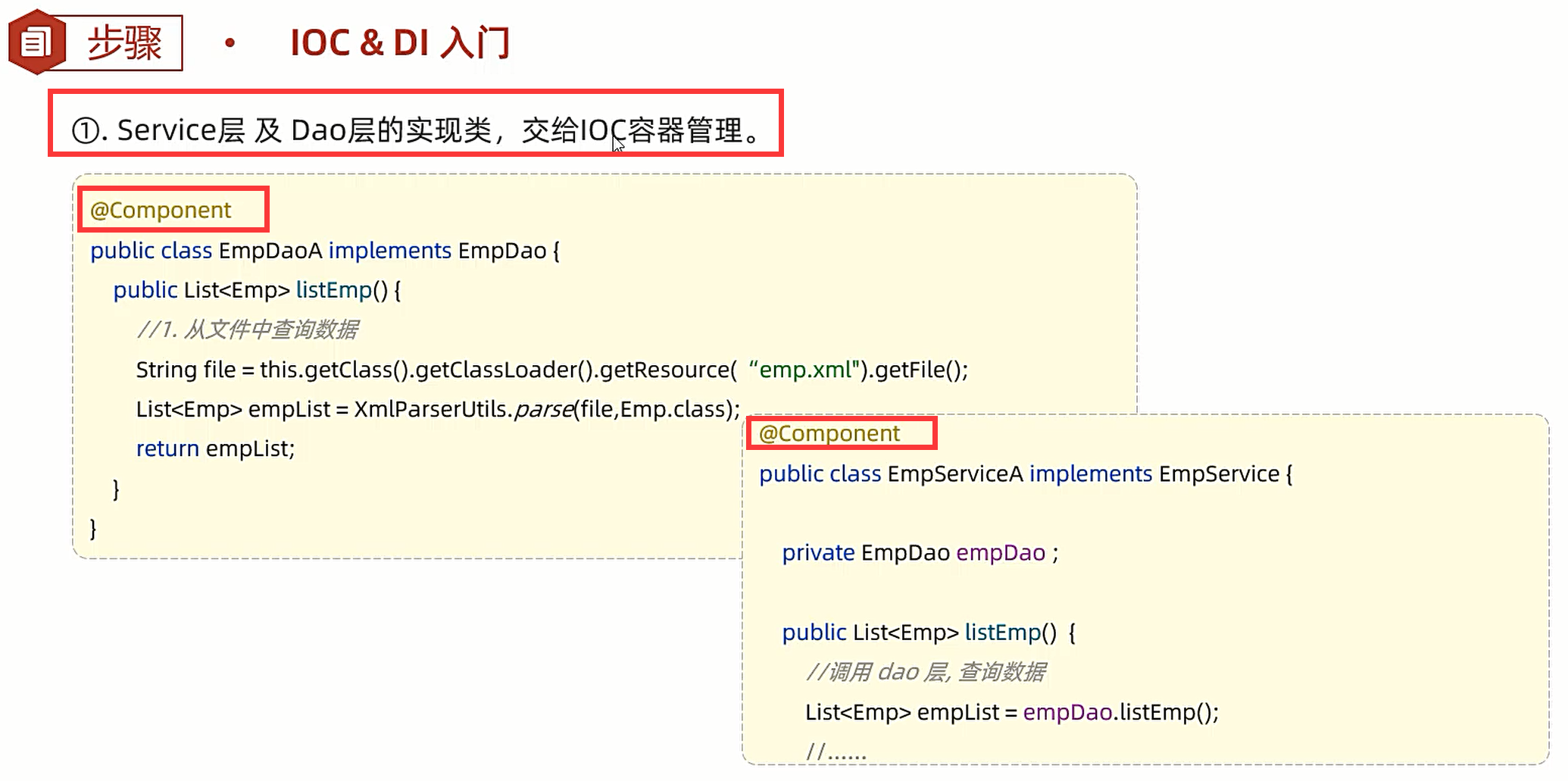Click the EmpServiceA class declaration line
Image resolution: width=1568 pixels, height=781 pixels.
[1026, 474]
